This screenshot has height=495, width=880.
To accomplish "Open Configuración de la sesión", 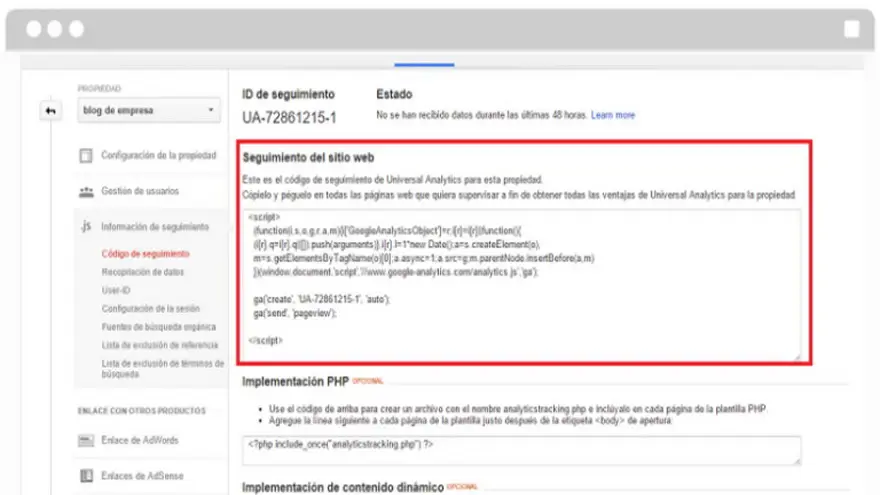I will [150, 309].
